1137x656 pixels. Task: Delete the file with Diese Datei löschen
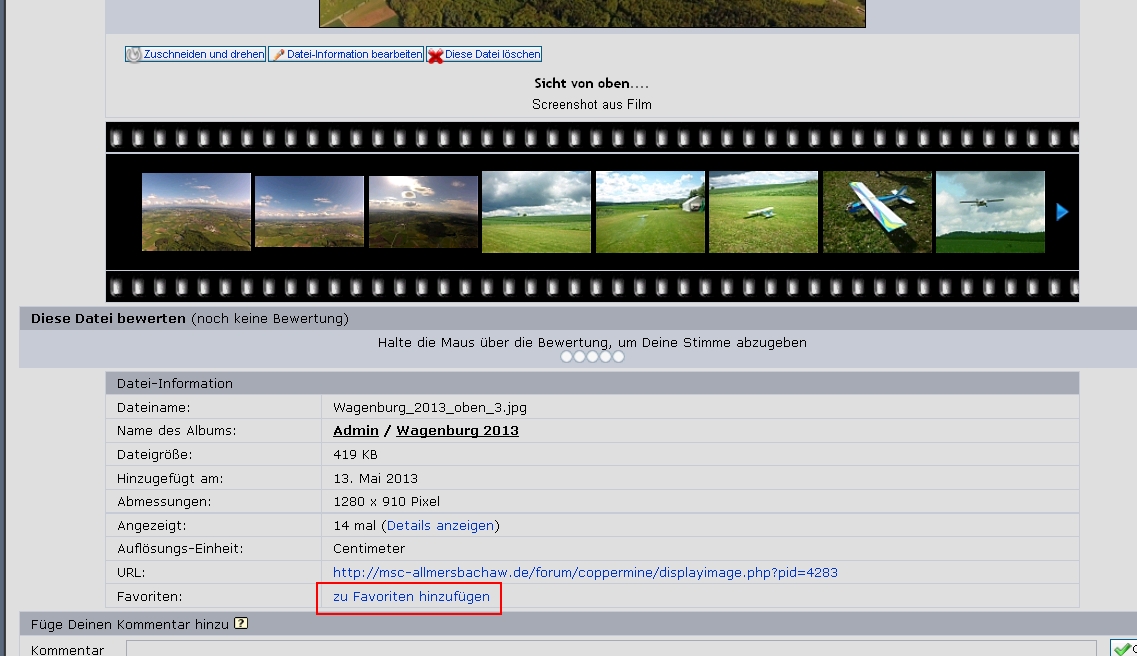(484, 55)
